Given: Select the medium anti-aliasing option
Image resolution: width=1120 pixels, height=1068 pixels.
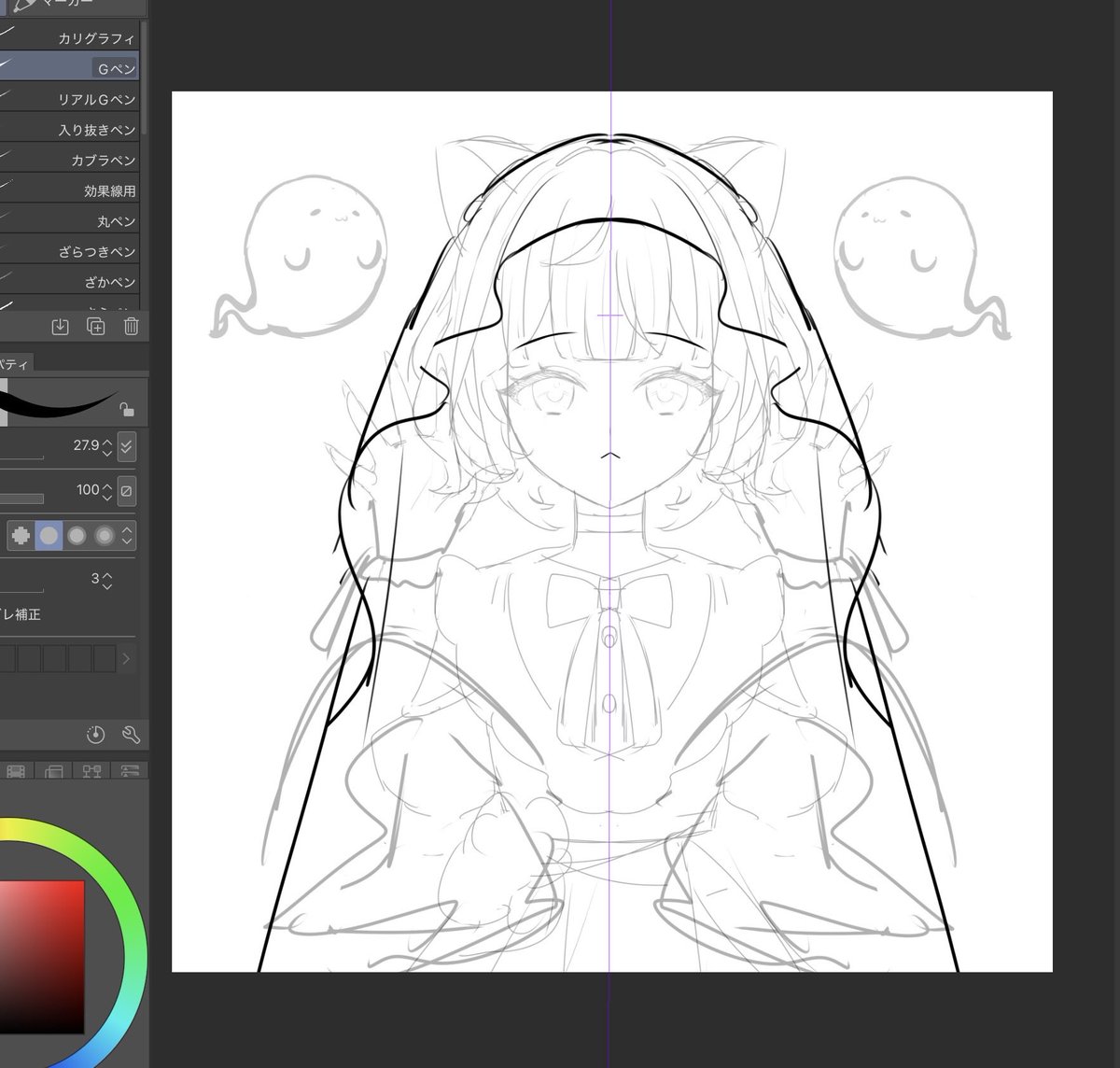Looking at the screenshot, I should coord(77,535).
